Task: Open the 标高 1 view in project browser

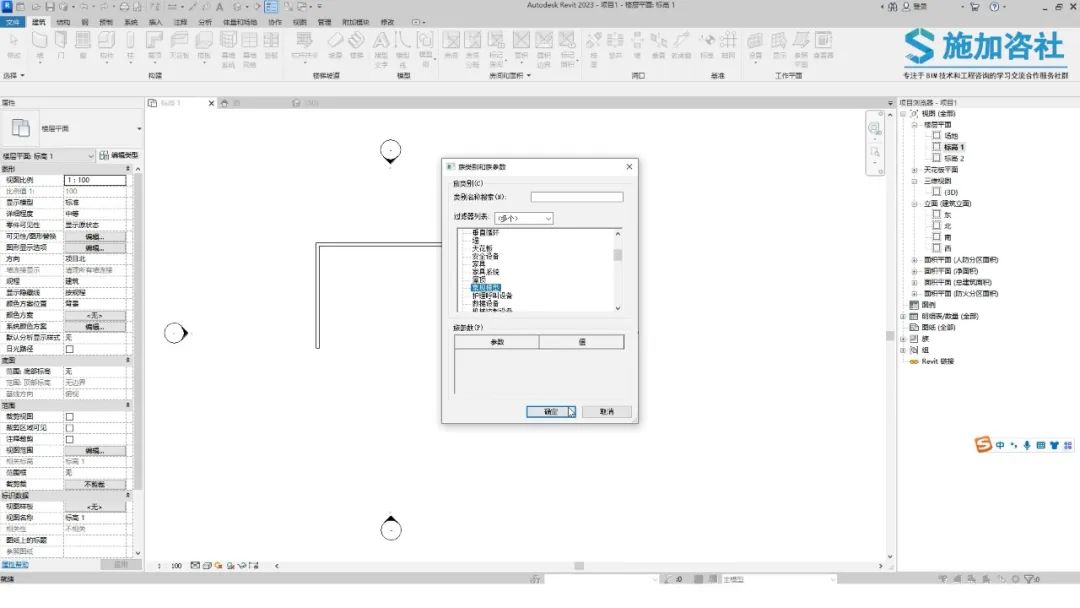Action: (x=954, y=147)
